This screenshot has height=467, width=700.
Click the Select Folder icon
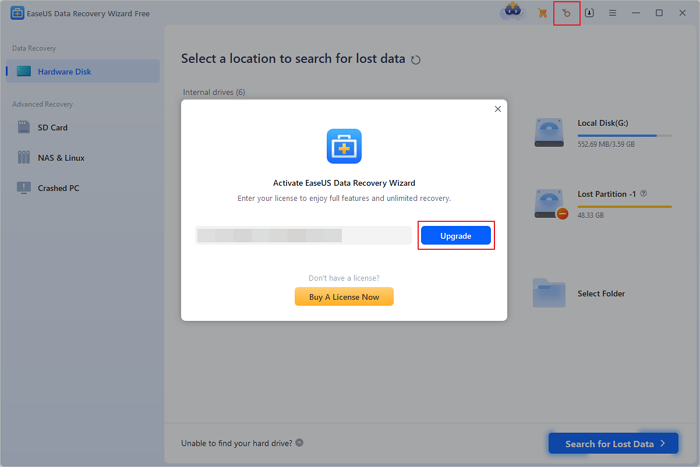[x=549, y=293]
